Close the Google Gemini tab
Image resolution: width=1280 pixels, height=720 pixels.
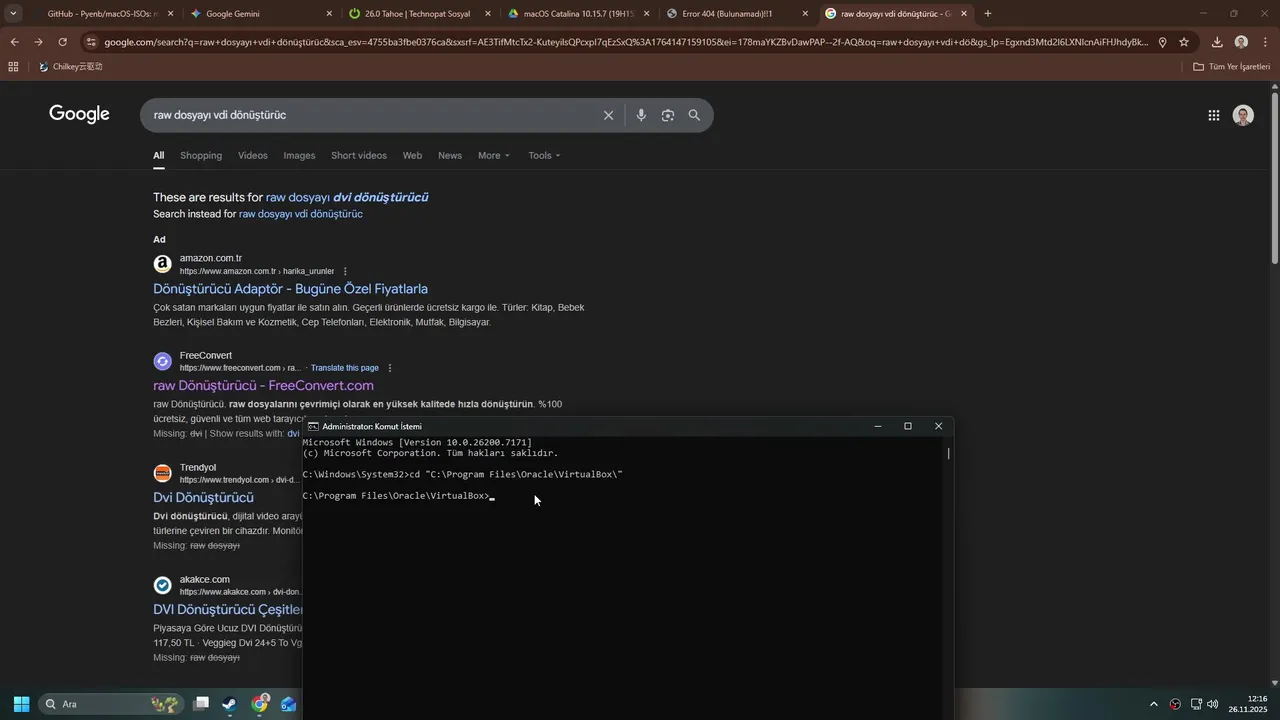pyautogui.click(x=330, y=14)
